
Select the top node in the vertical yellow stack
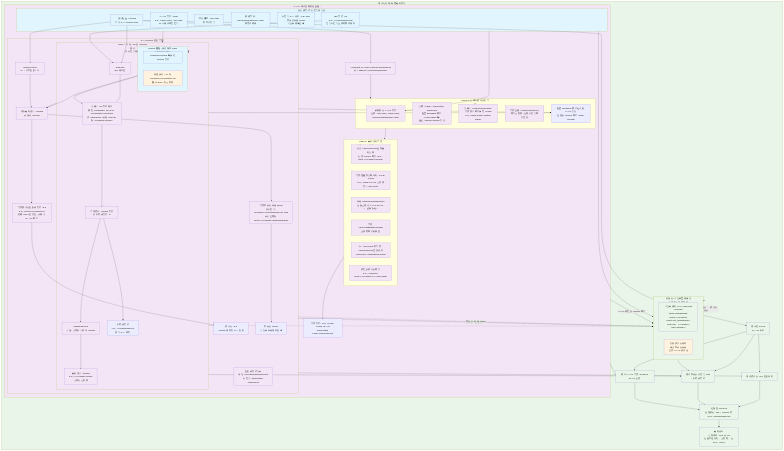point(370,153)
